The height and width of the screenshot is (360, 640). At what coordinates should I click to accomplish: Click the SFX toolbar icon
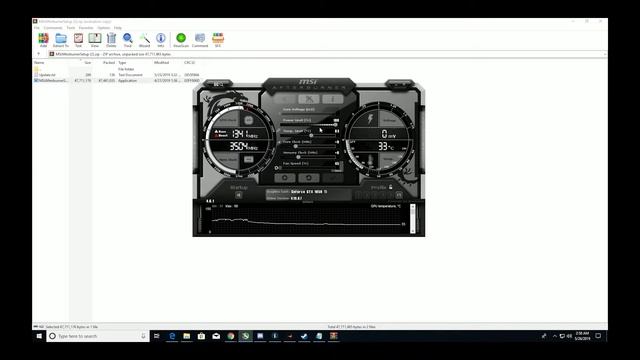pyautogui.click(x=218, y=40)
